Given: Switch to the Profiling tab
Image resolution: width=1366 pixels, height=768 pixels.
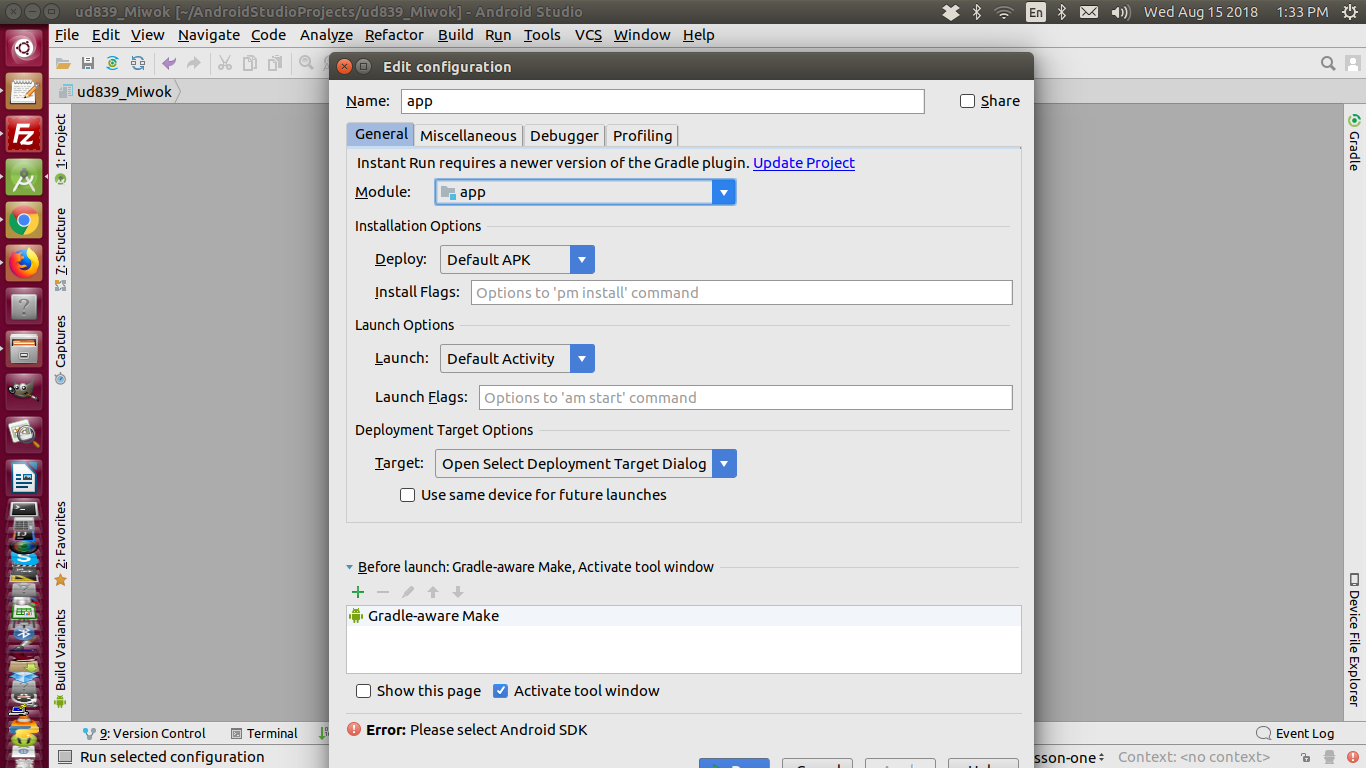Looking at the screenshot, I should click(x=642, y=136).
